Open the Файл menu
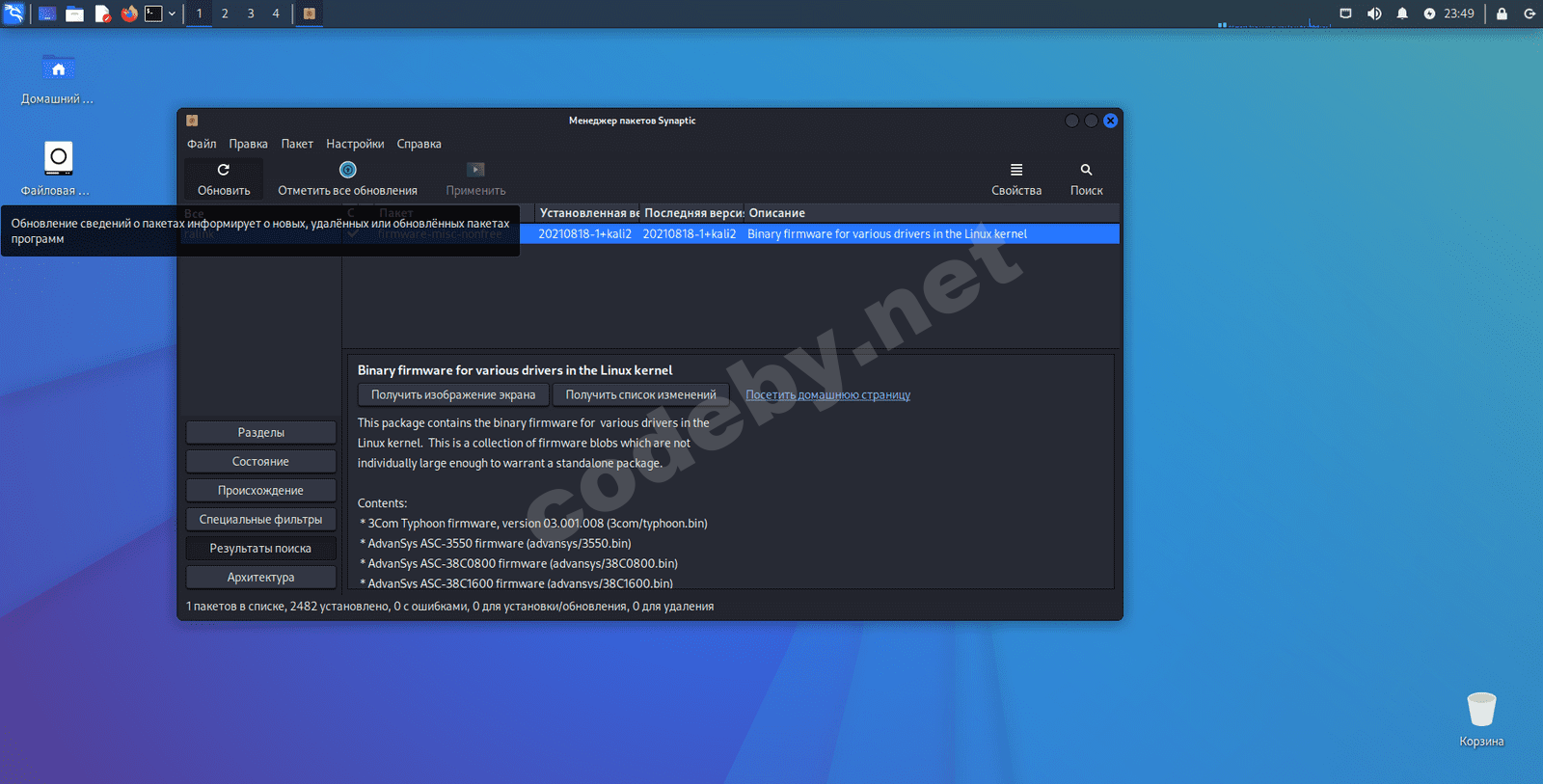This screenshot has width=1543, height=784. 202,144
